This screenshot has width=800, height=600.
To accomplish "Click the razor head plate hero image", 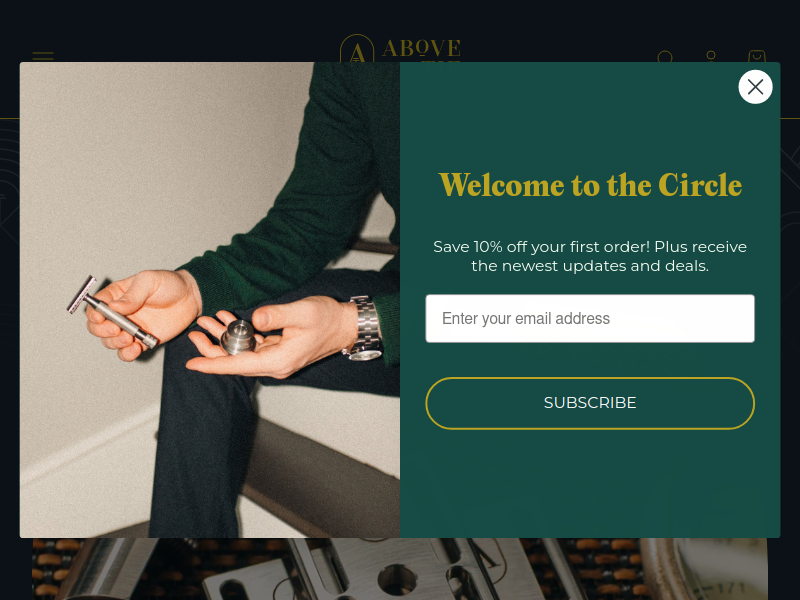I will coord(357,571).
